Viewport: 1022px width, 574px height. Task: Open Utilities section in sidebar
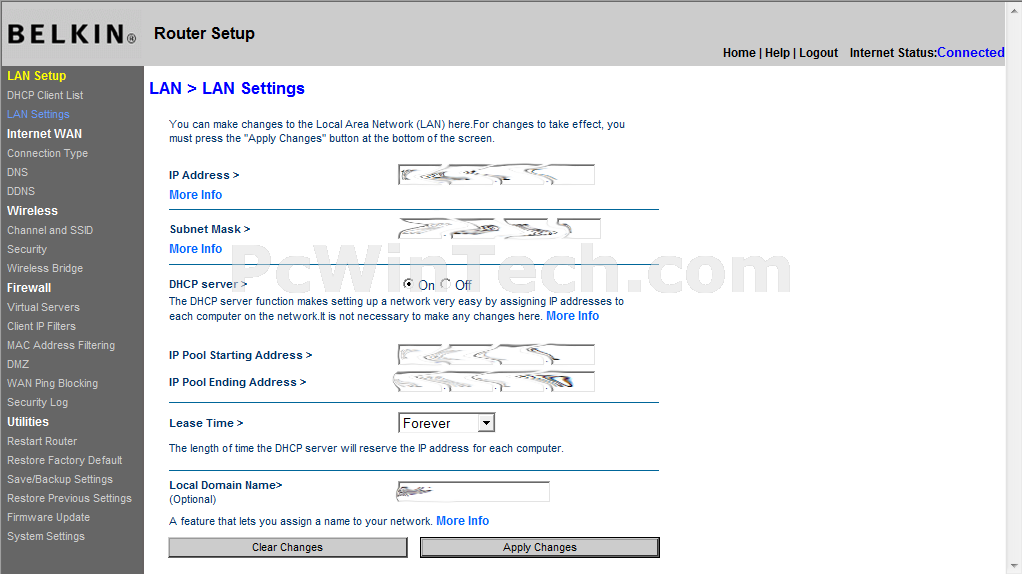pyautogui.click(x=28, y=422)
